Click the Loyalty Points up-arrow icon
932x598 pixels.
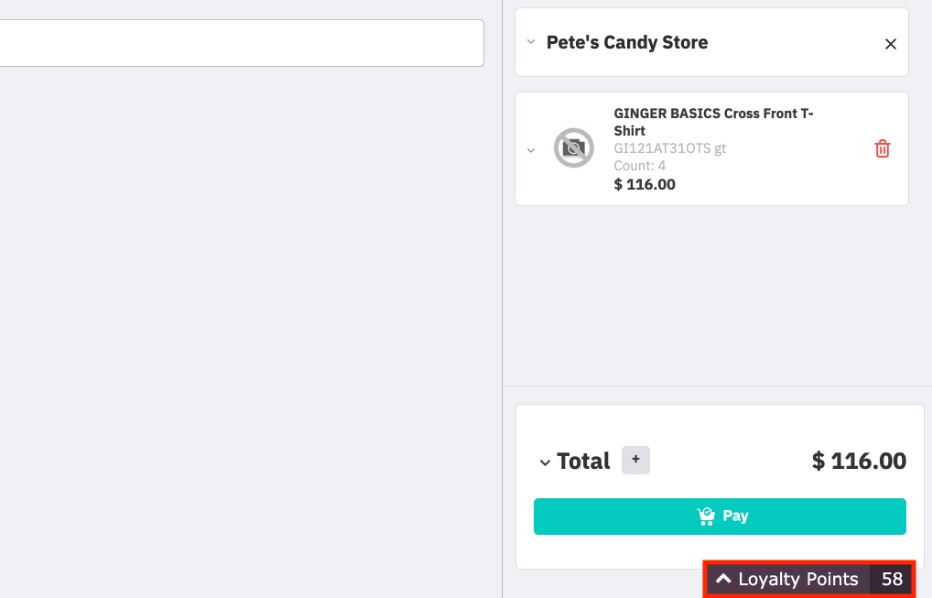723,578
